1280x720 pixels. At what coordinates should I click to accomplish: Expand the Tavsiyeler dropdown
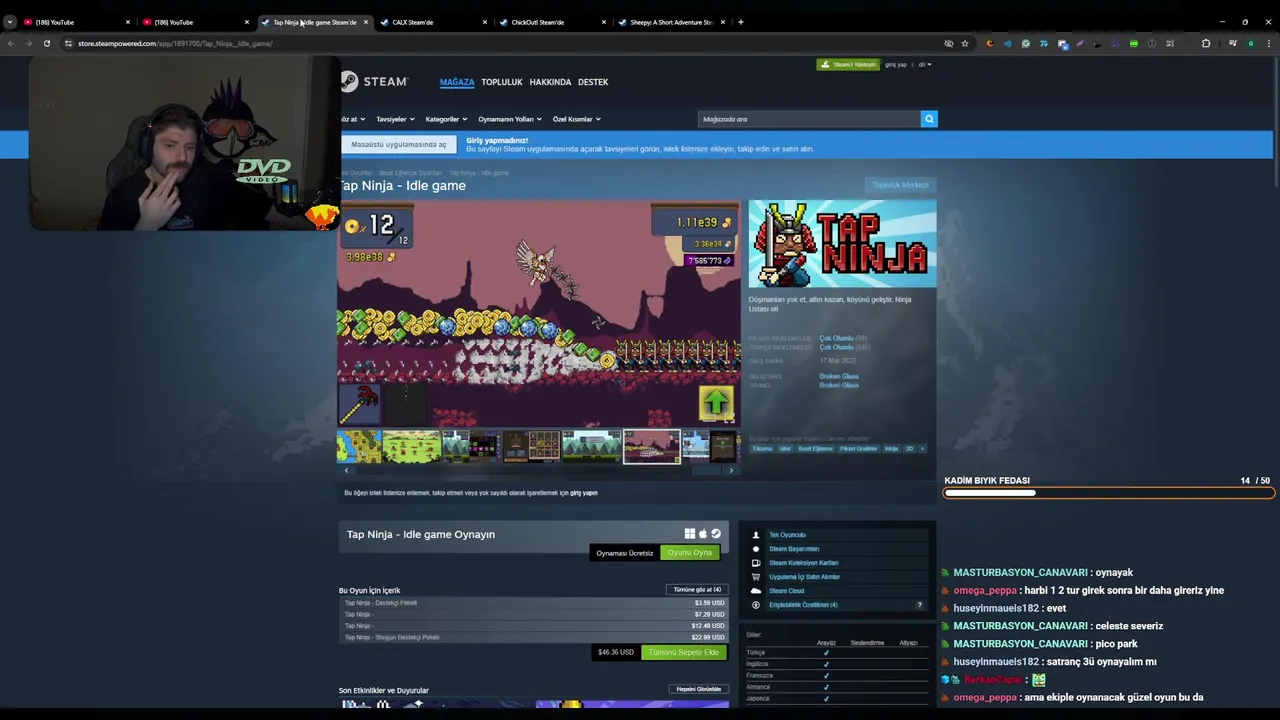(x=395, y=119)
